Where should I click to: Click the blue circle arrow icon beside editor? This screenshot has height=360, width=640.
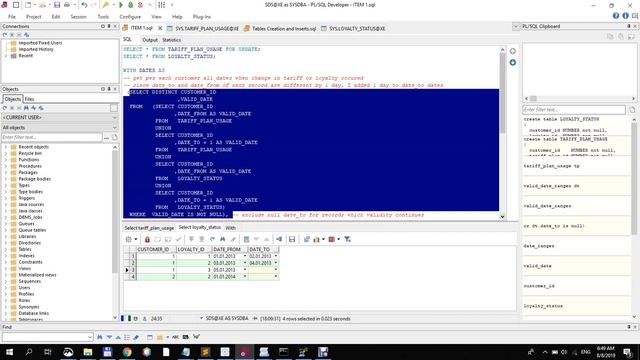513,62
